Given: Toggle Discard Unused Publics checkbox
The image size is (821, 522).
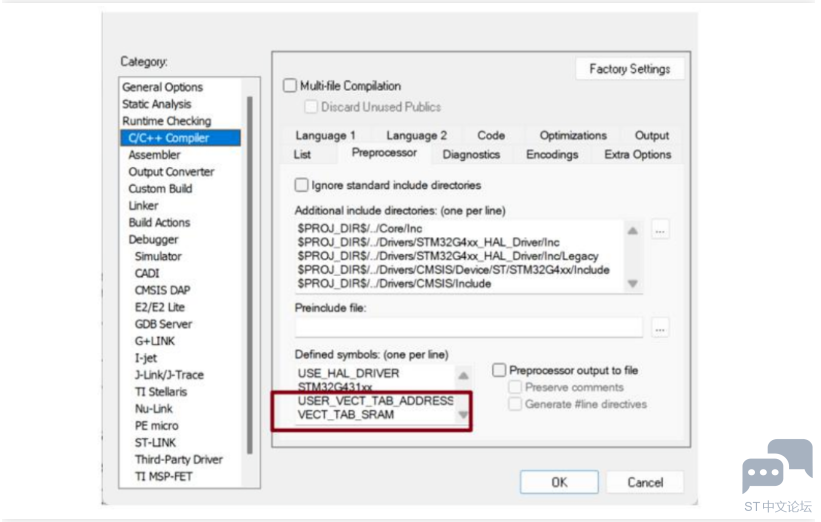Looking at the screenshot, I should tap(311, 107).
